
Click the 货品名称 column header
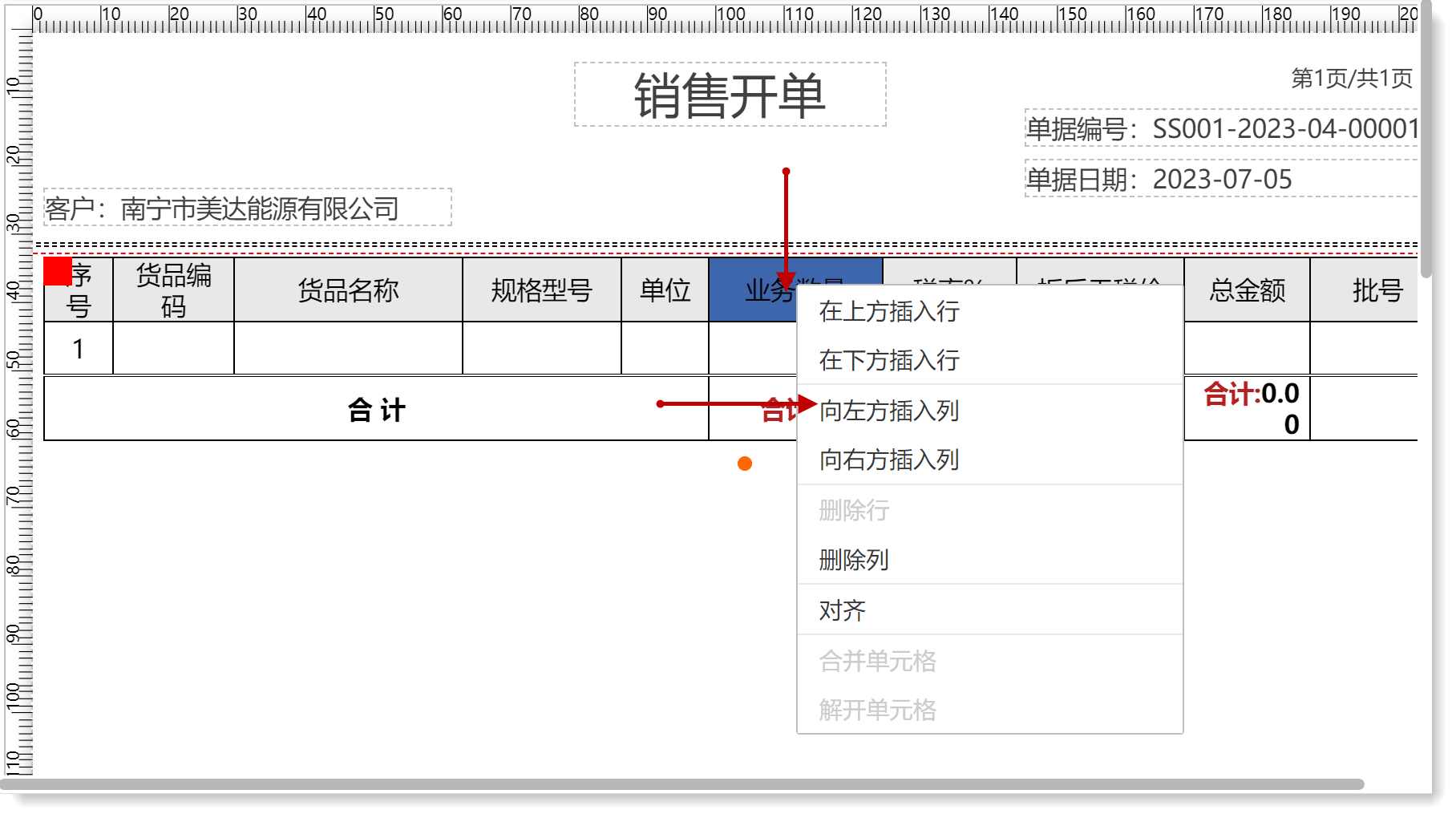348,290
